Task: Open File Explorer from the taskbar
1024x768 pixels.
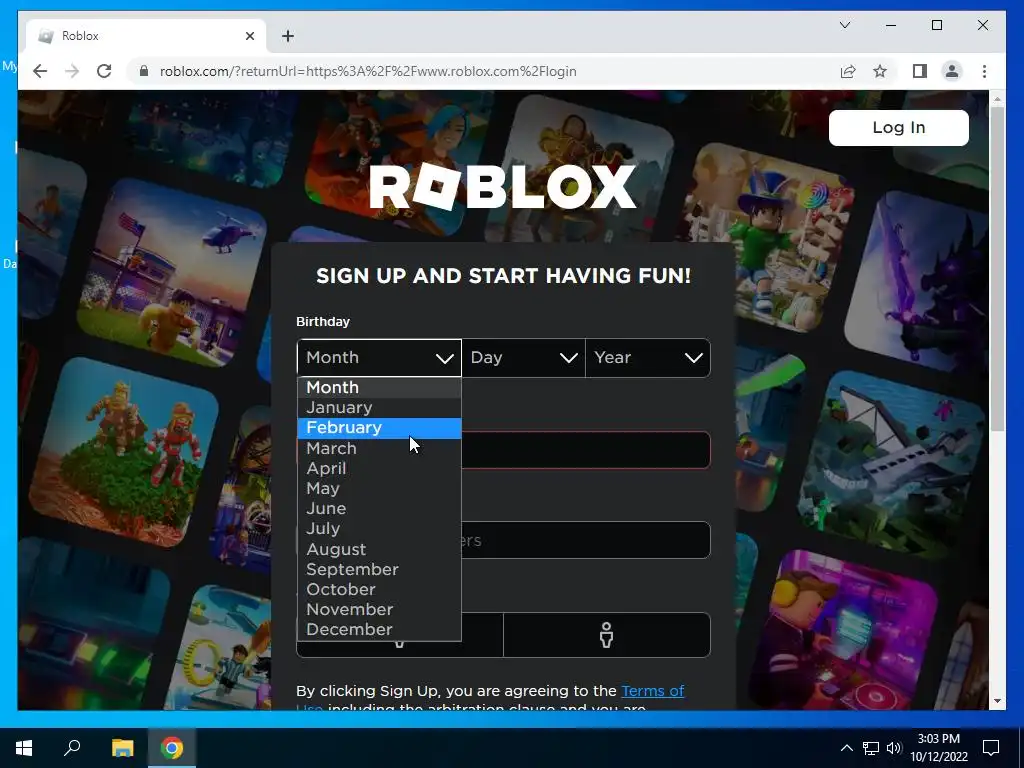Action: (122, 748)
